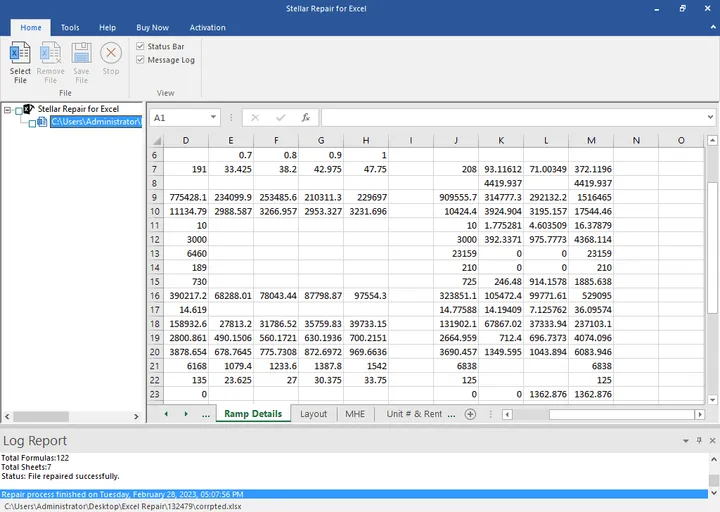Switch to the Unit # & Rent sheet tab
720x512 pixels.
(x=414, y=414)
